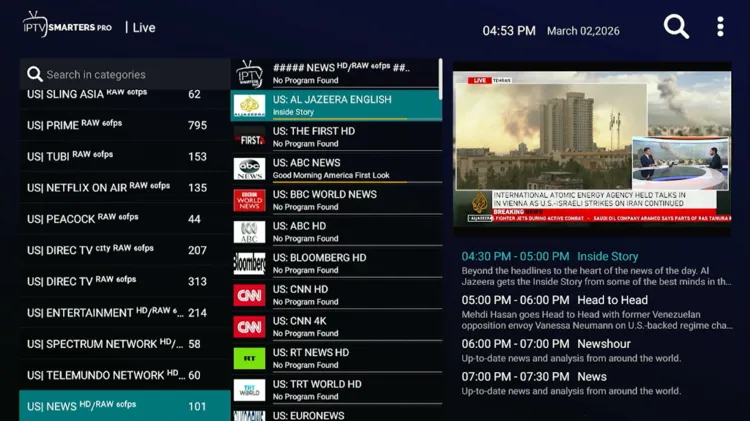Screen dimensions: 750x421
Task: Play US: ABC NEWS channel
Action: [x=336, y=169]
